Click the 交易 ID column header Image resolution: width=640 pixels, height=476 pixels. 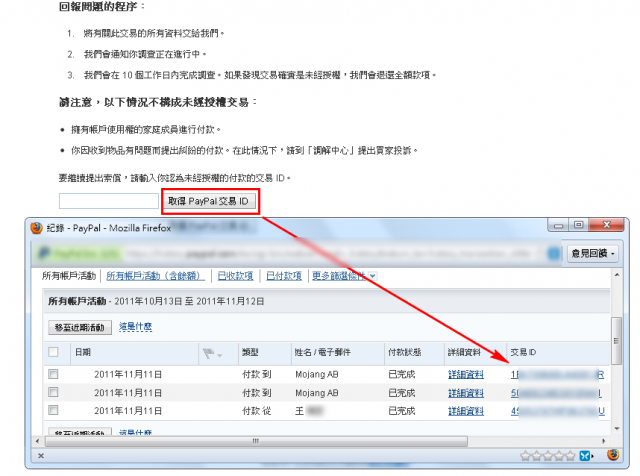pyautogui.click(x=523, y=352)
